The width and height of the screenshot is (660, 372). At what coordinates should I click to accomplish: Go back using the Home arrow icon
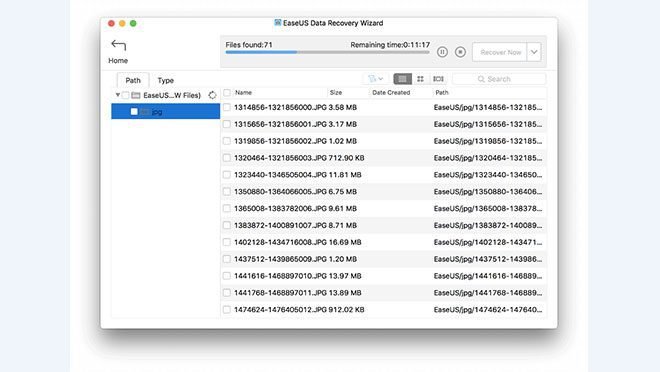pos(118,45)
